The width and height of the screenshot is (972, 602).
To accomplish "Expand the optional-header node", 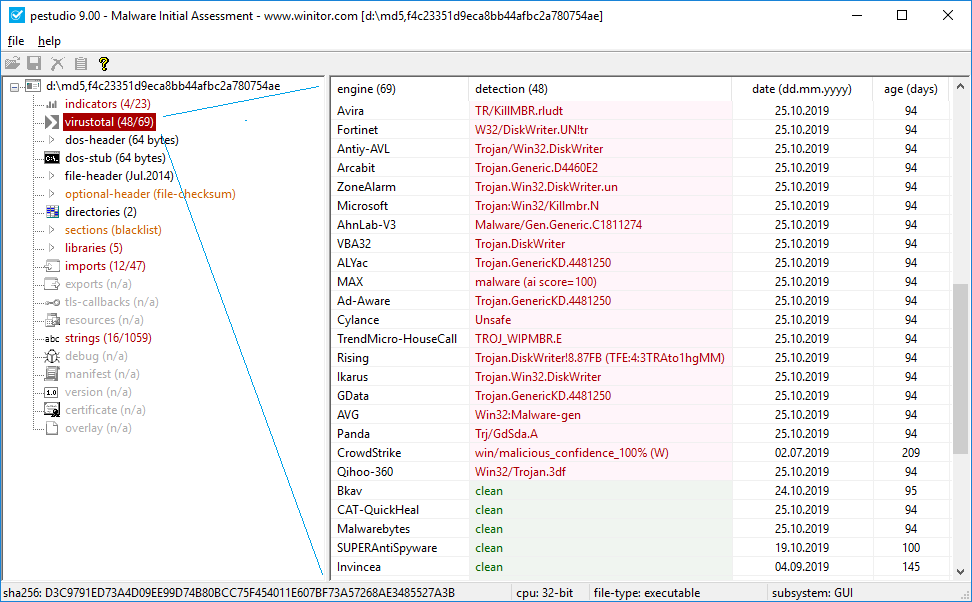I will click(51, 194).
